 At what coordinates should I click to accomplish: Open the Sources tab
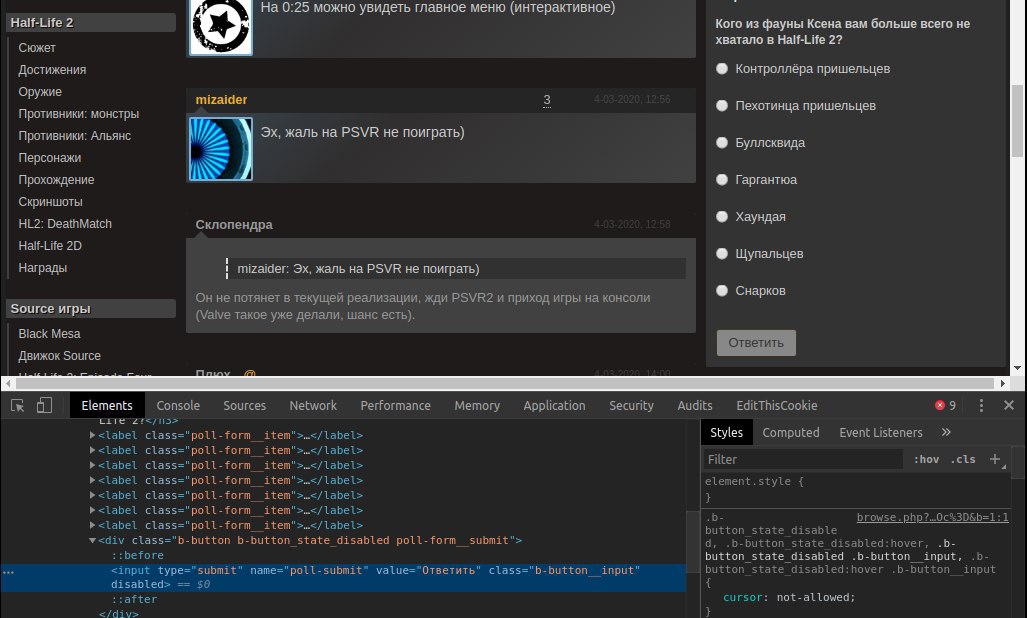pyautogui.click(x=244, y=406)
